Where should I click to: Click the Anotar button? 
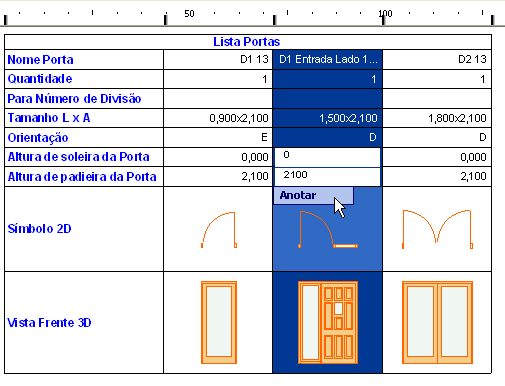[x=313, y=195]
